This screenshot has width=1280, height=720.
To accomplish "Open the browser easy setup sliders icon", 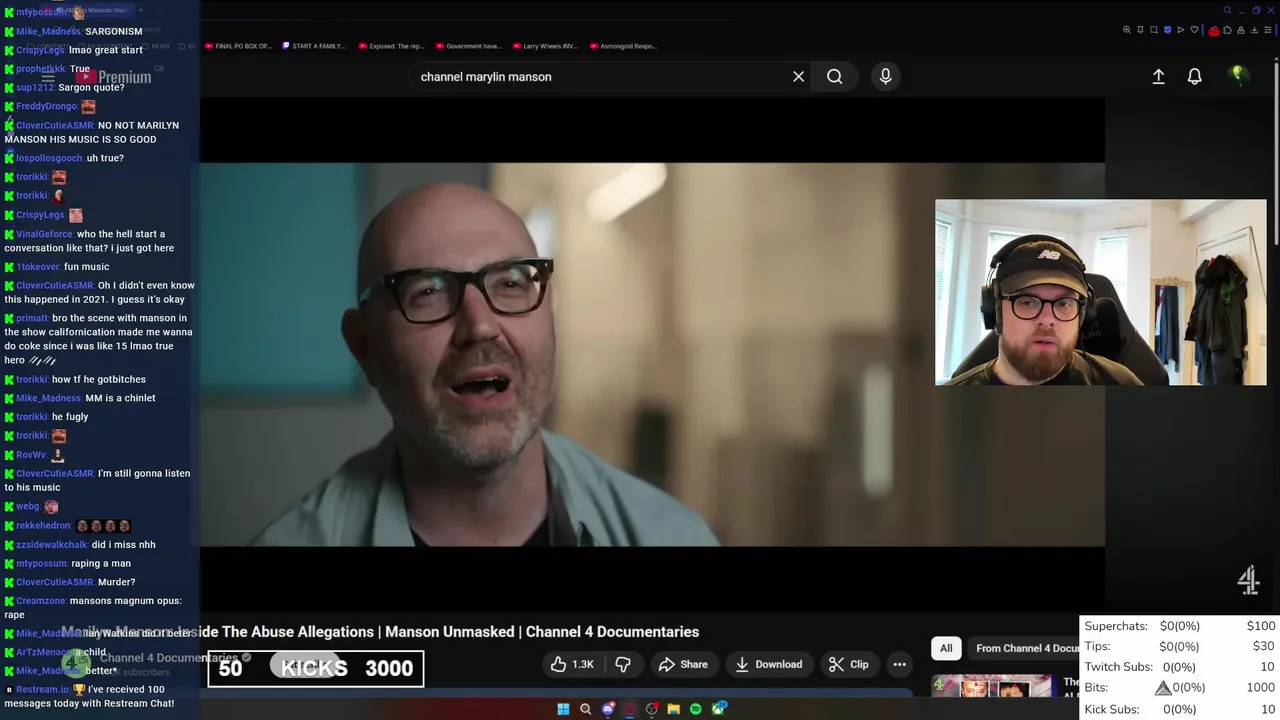I will tap(1268, 30).
